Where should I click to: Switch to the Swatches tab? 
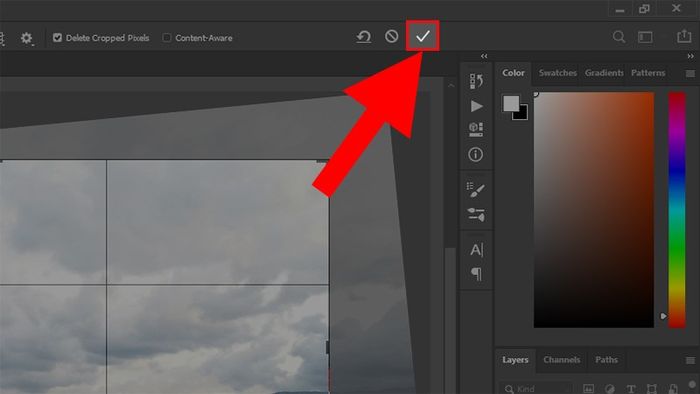[558, 73]
